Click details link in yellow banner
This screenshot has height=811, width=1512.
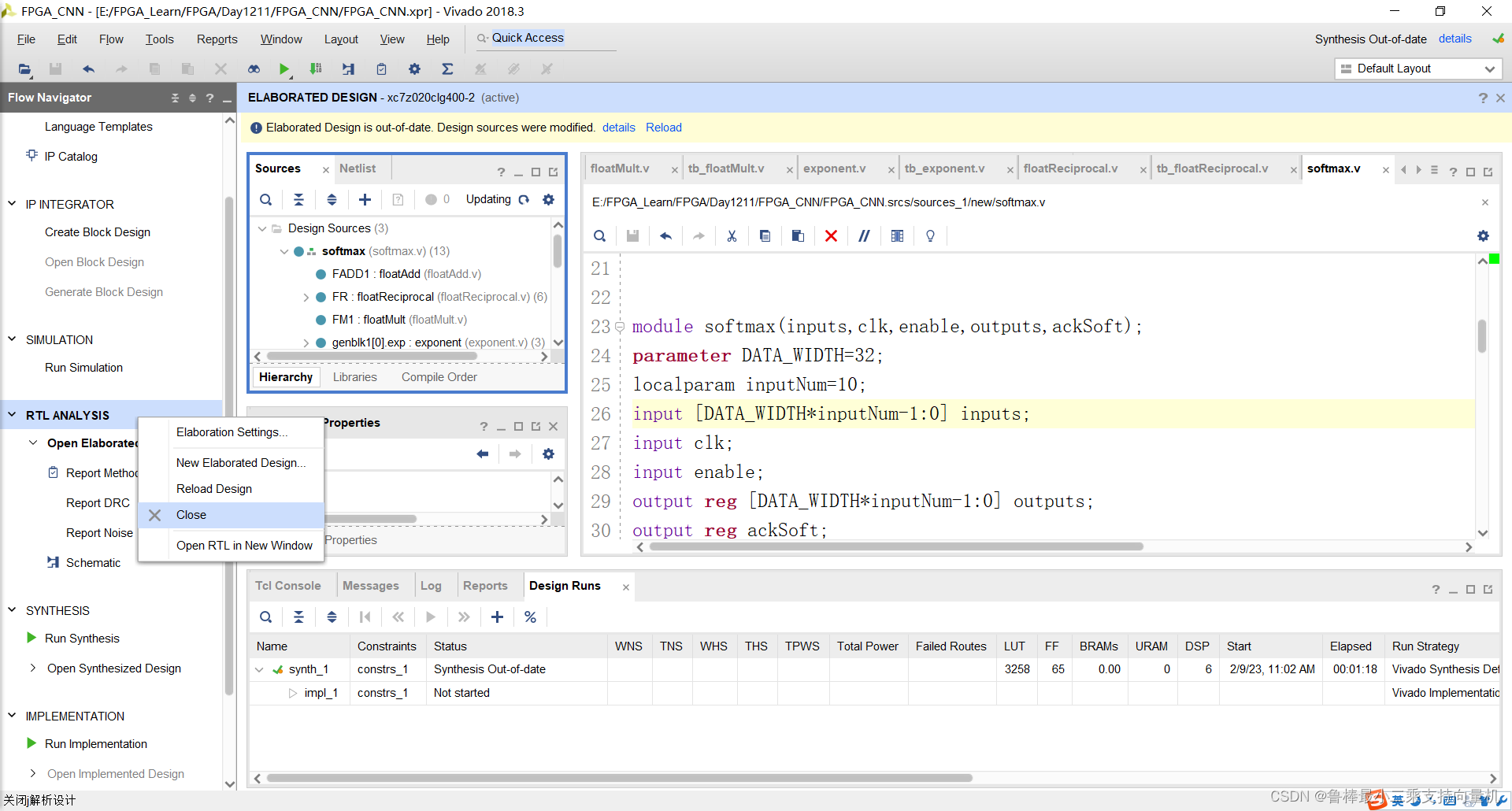click(619, 128)
